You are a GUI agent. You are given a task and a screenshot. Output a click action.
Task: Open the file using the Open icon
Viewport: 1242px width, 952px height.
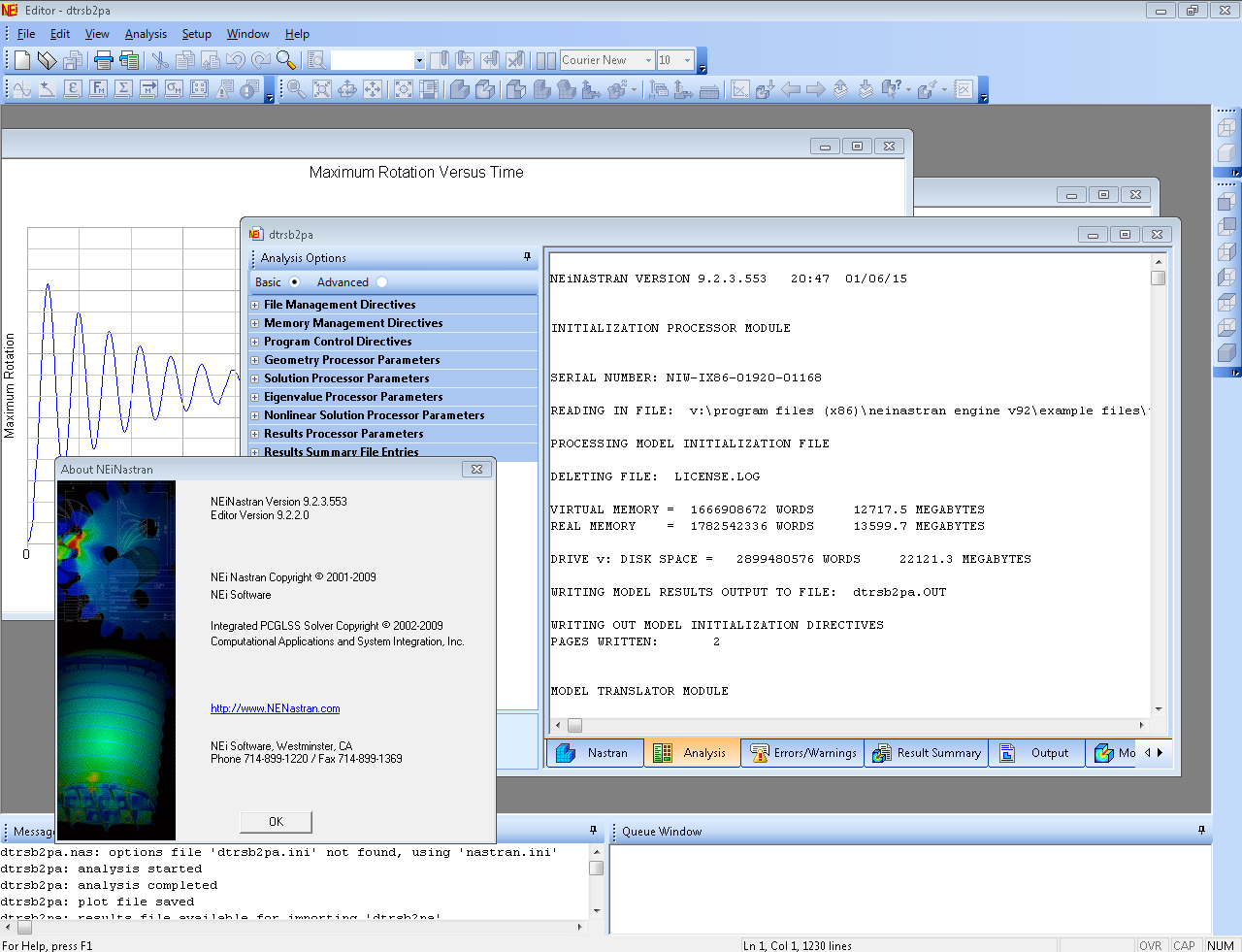point(47,60)
